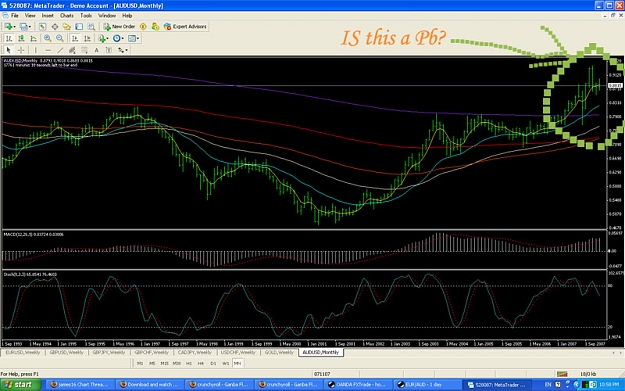
Task: Open the Profiles toolbar icon
Action: coord(23,27)
